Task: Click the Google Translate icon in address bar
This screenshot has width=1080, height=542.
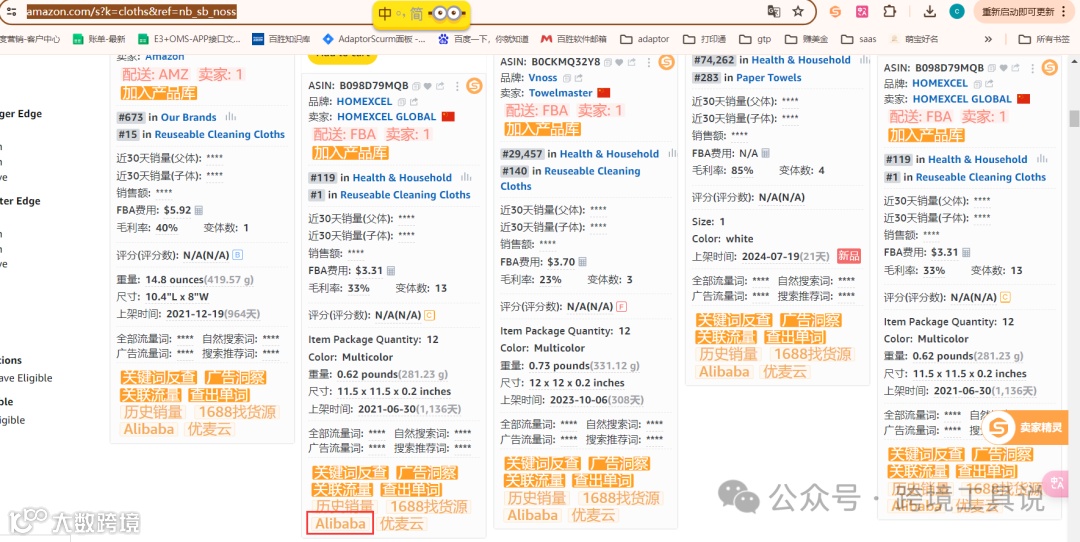Action: (x=774, y=11)
